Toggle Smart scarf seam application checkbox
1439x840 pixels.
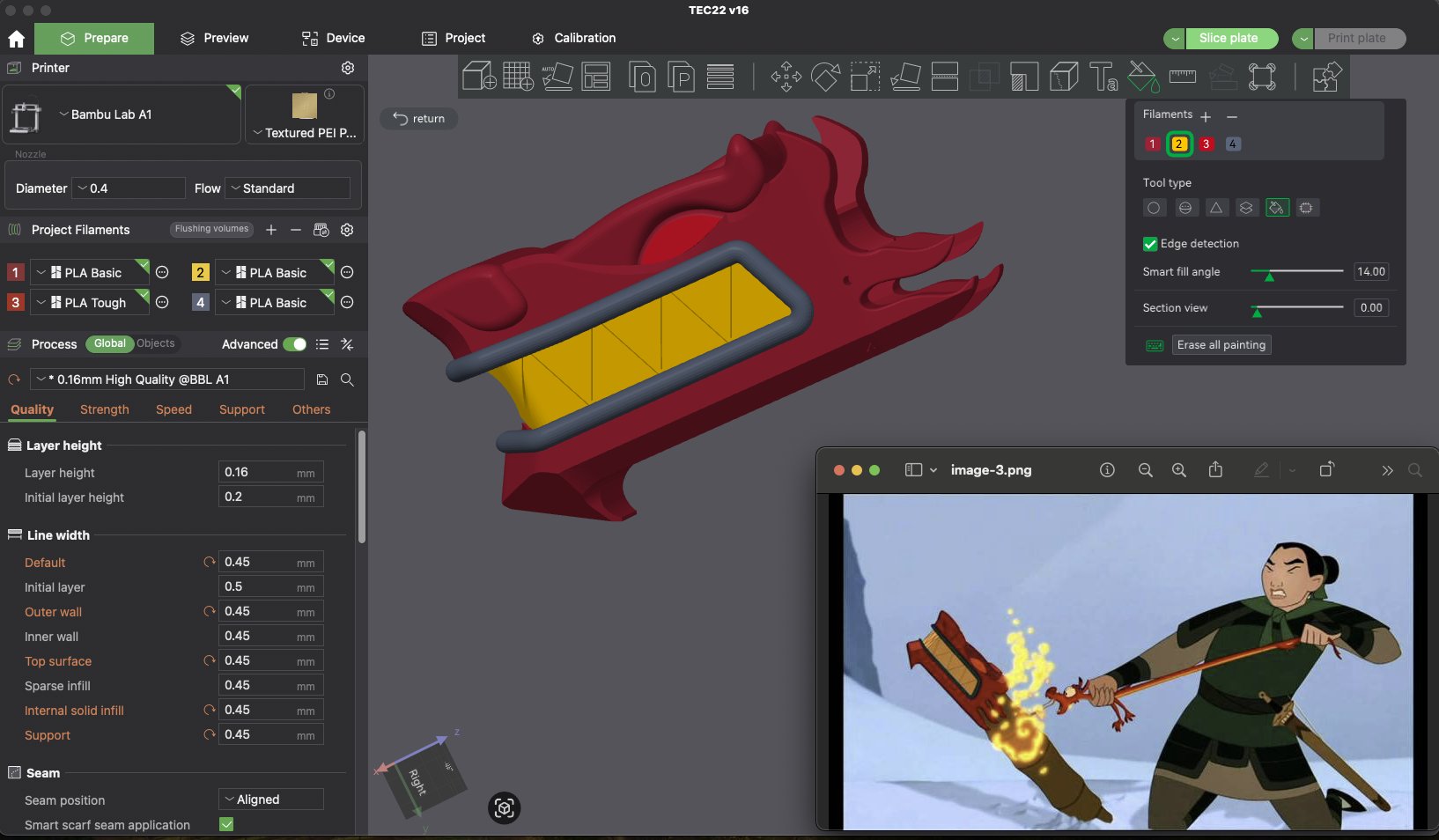pos(226,824)
